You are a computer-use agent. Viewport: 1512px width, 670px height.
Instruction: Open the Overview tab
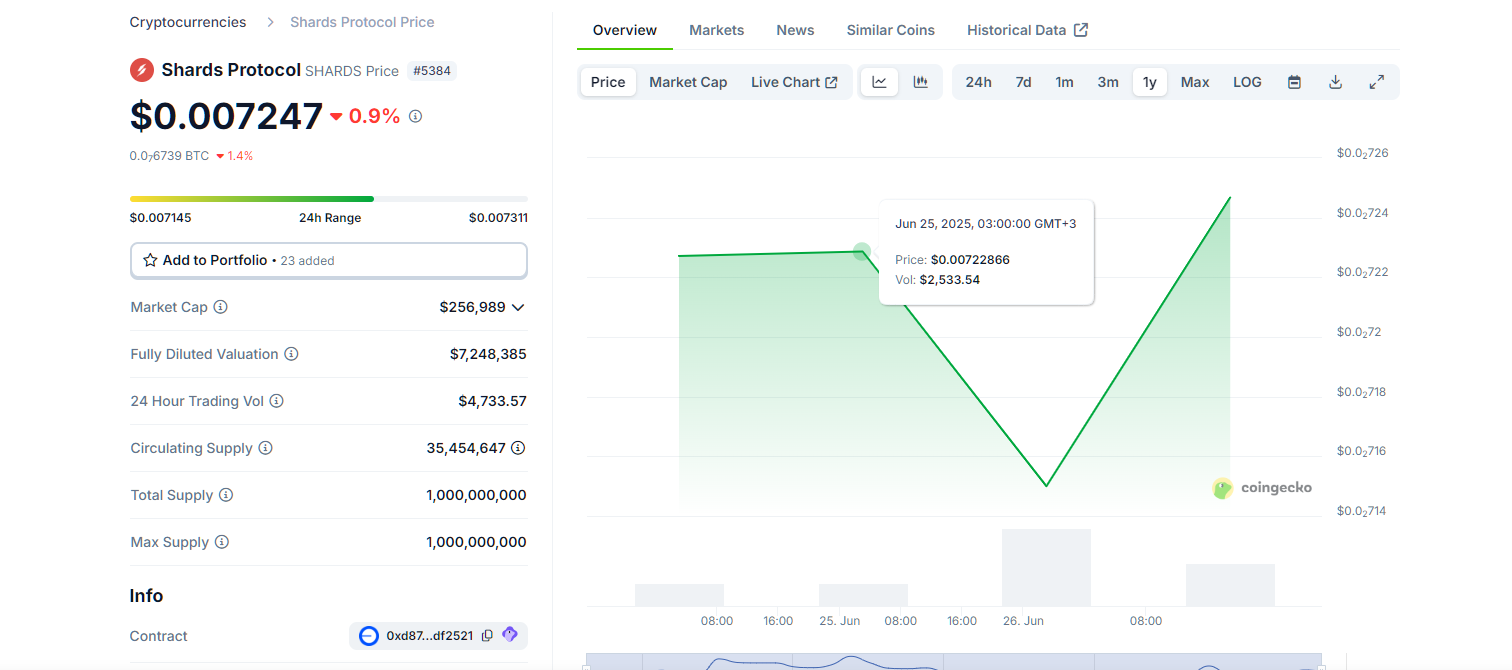coord(625,30)
